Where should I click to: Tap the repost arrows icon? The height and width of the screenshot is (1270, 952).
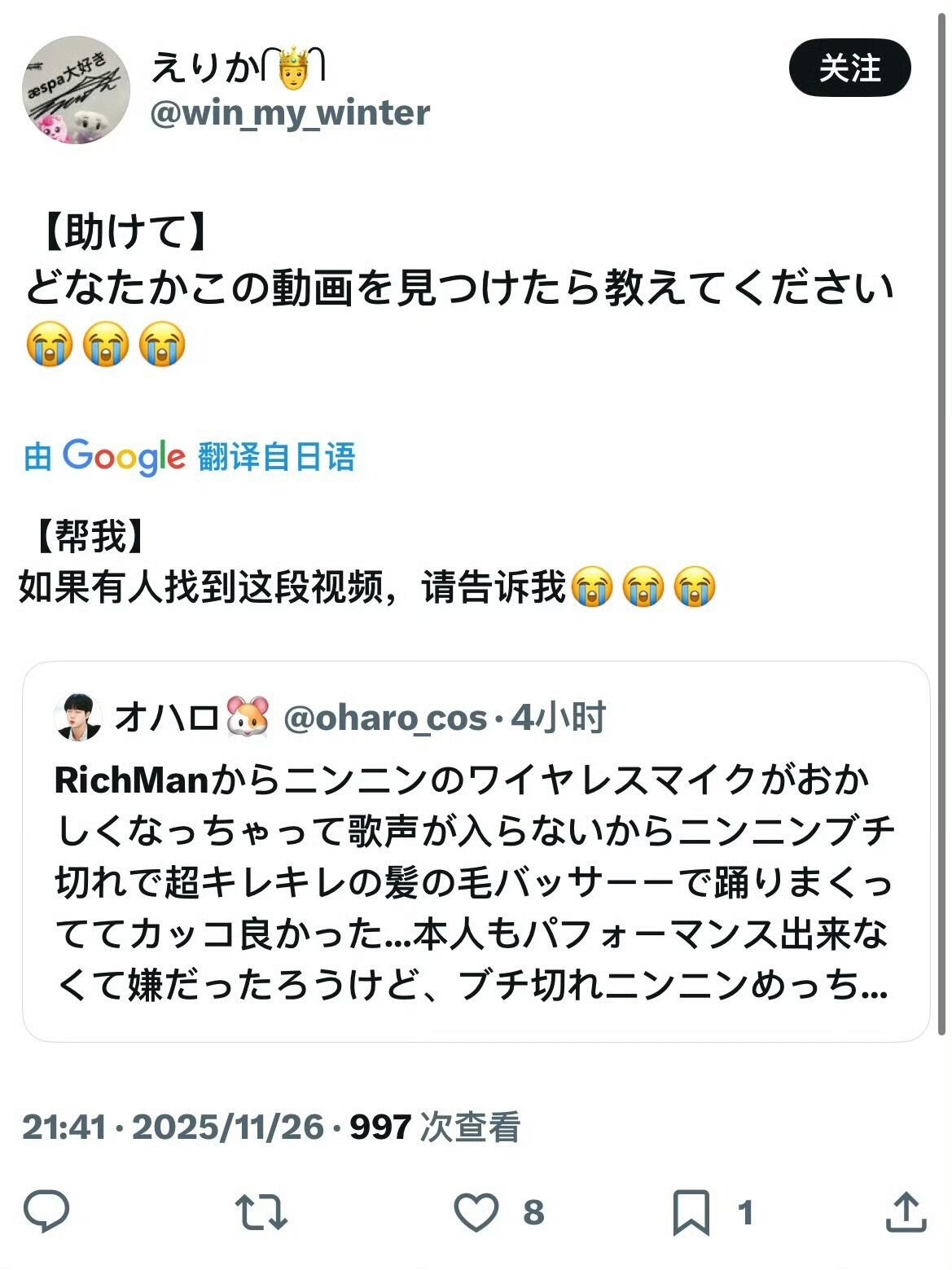pos(261,1212)
